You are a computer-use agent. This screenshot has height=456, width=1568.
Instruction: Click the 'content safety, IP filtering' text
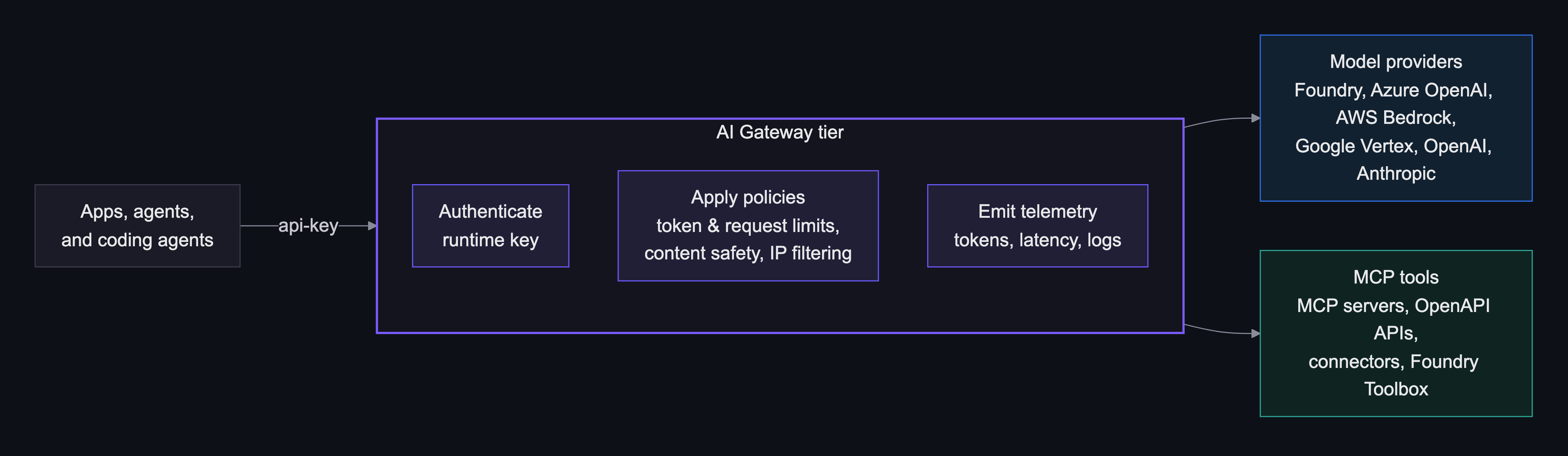pos(748,253)
